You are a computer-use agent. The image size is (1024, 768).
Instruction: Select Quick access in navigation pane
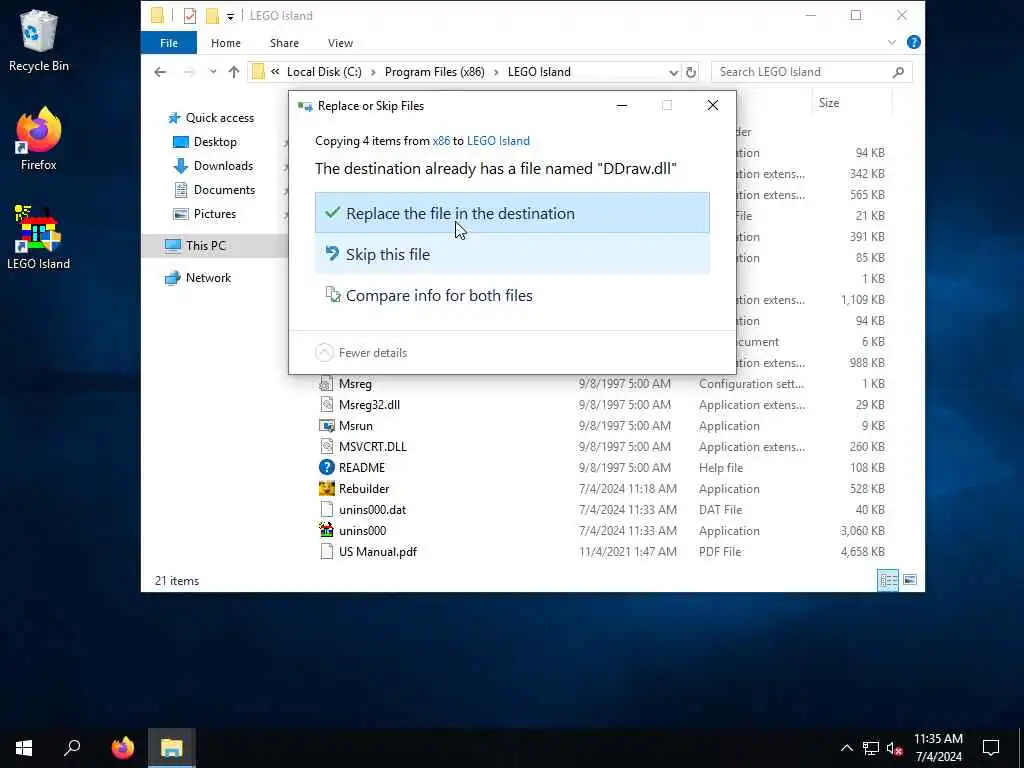(219, 118)
